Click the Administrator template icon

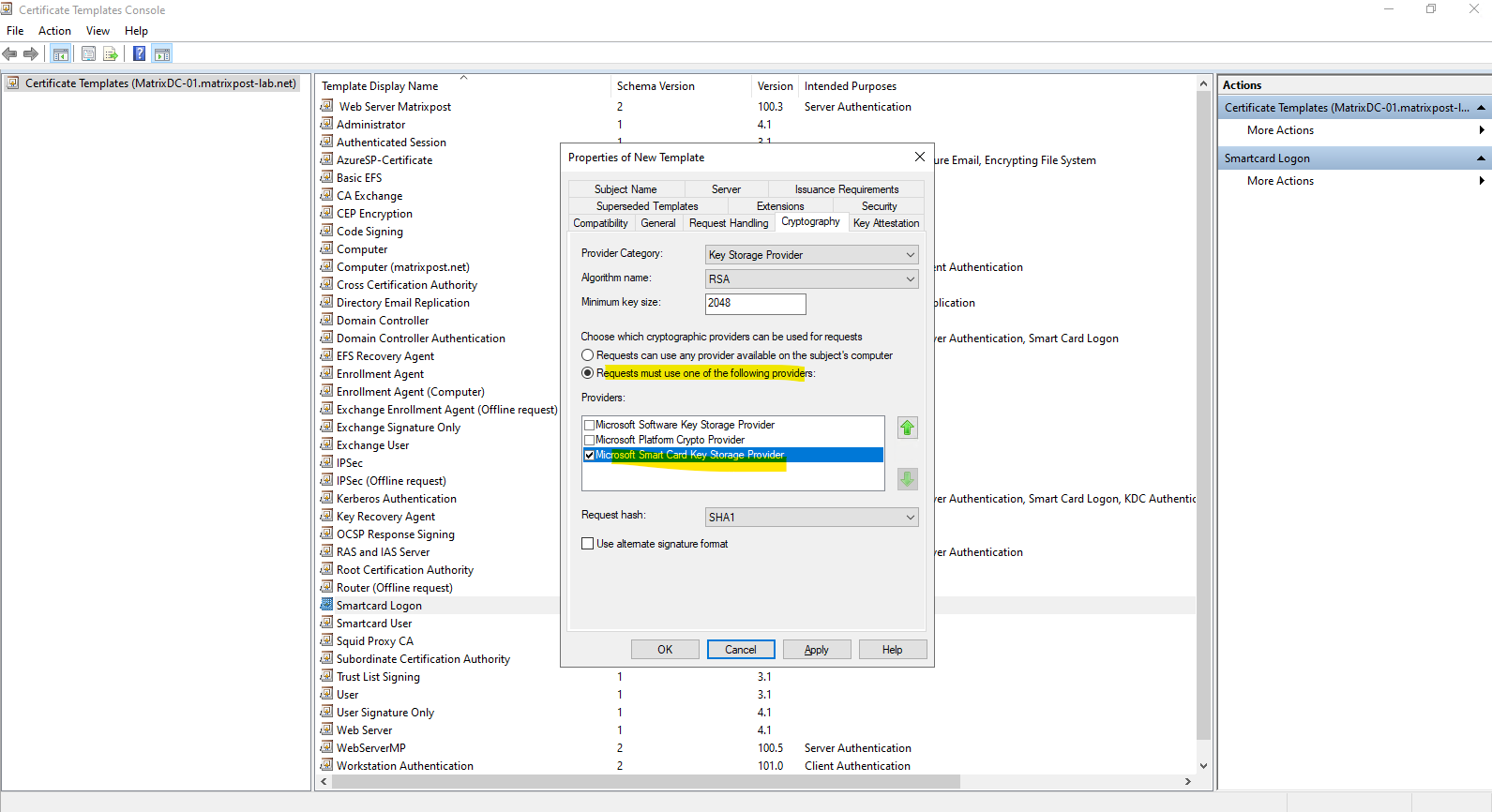326,124
